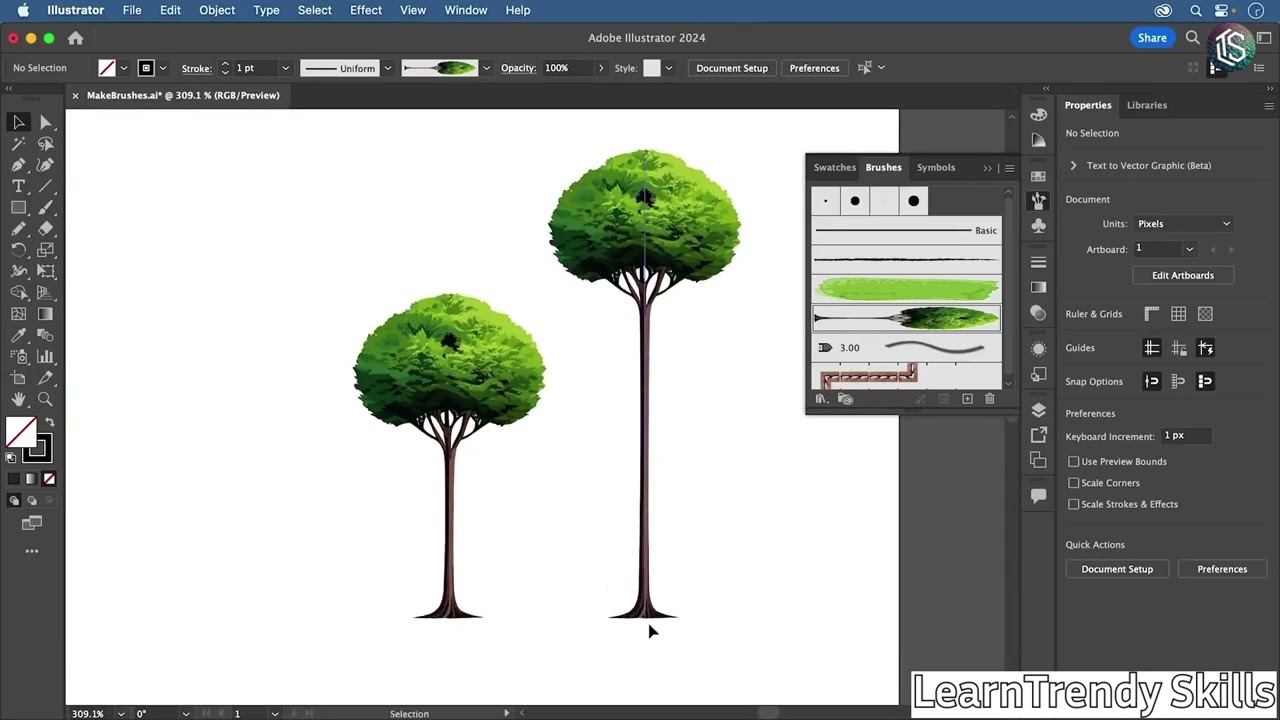Select the Lasso tool
The height and width of the screenshot is (720, 1280).
click(45, 144)
